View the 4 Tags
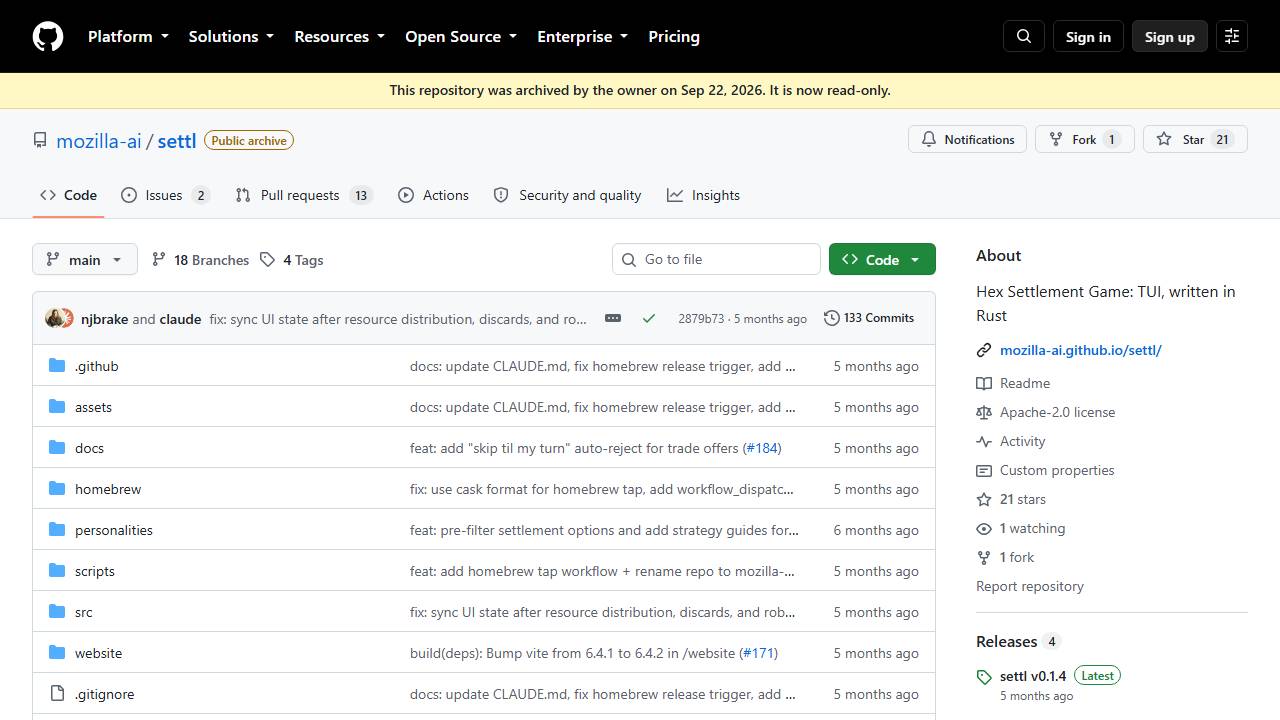Image resolution: width=1280 pixels, height=720 pixels. pyautogui.click(x=292, y=260)
